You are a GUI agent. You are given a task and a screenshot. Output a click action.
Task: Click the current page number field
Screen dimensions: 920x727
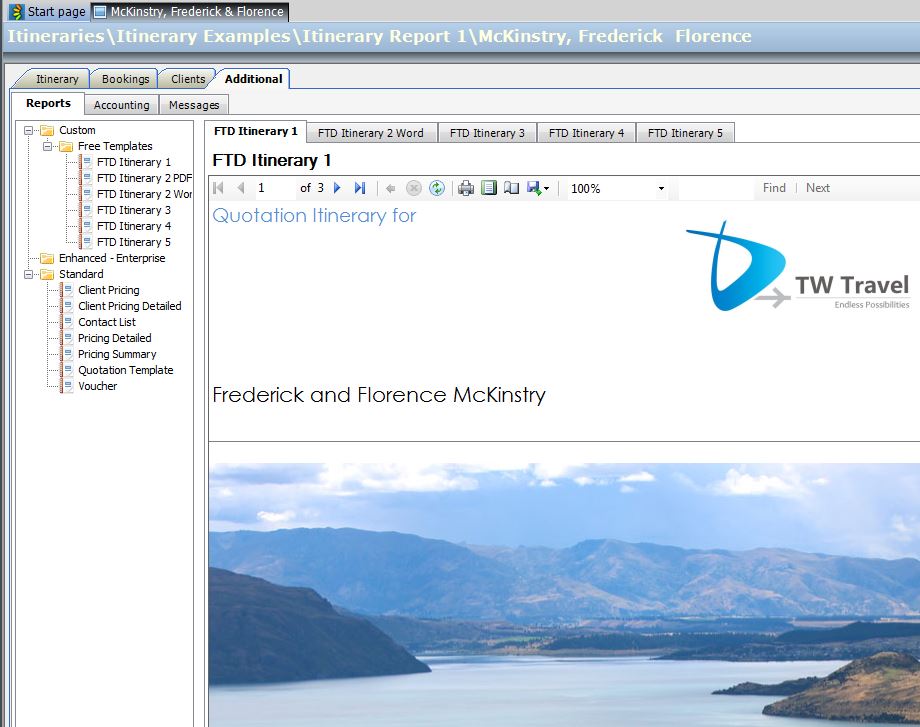(273, 188)
